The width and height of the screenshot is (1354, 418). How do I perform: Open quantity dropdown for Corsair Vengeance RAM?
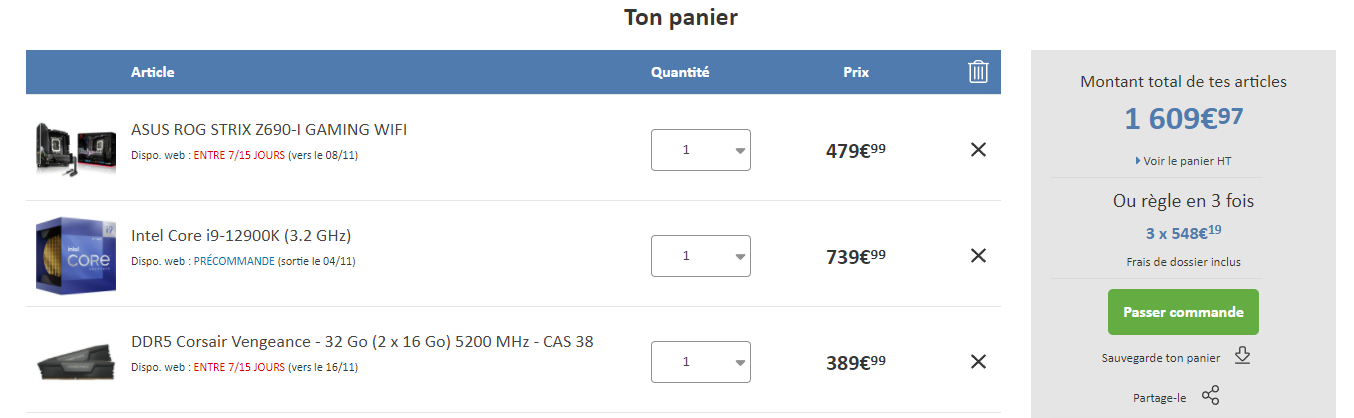coord(700,362)
